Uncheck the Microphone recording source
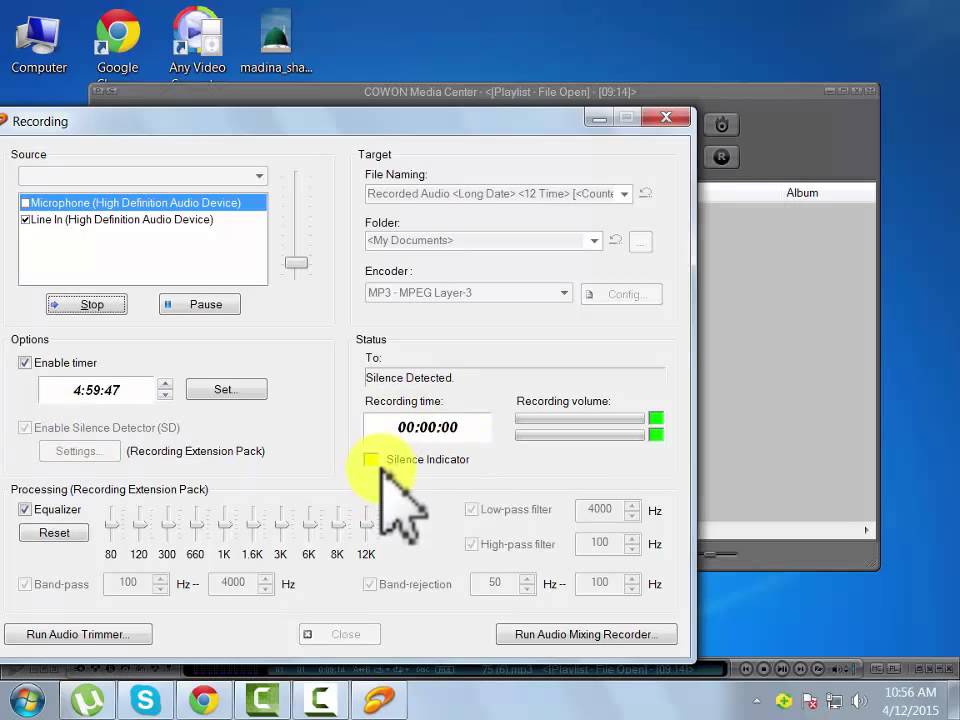Viewport: 960px width, 720px height. pos(25,202)
